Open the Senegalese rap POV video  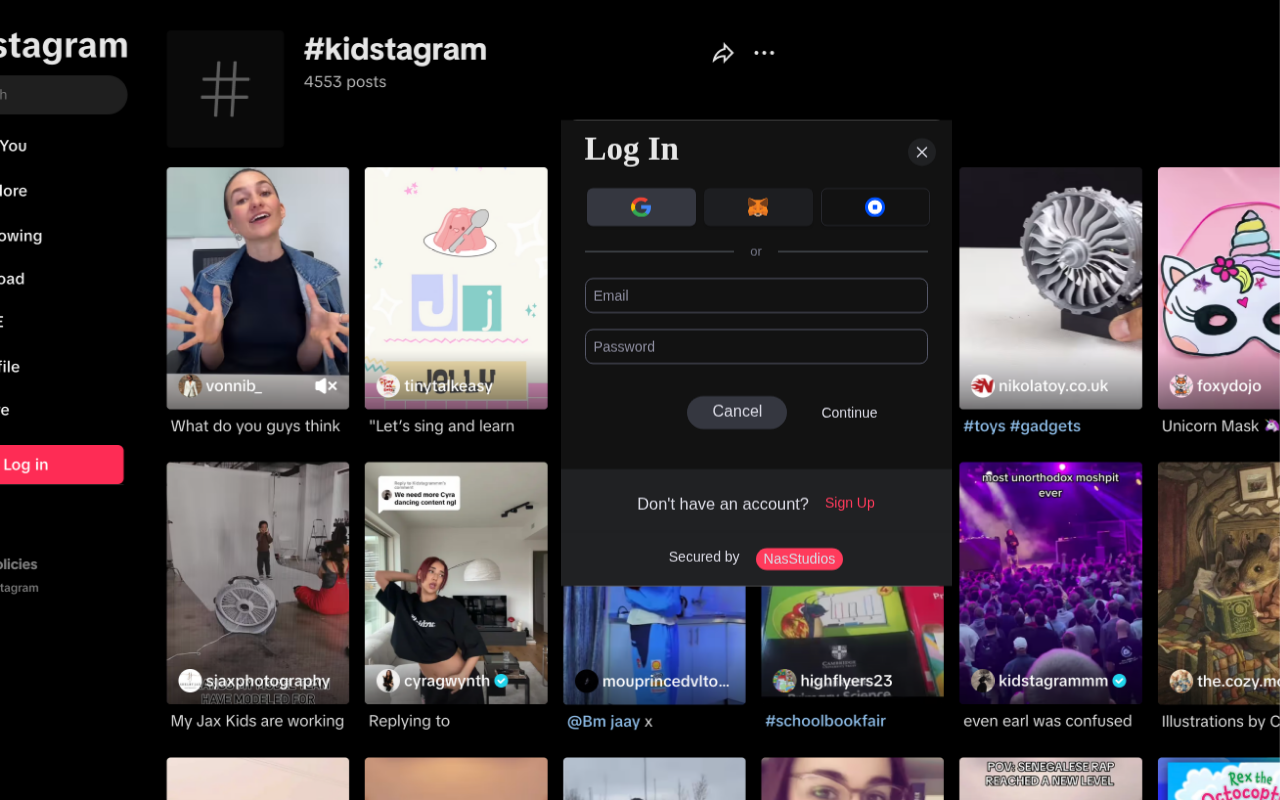(x=1051, y=779)
